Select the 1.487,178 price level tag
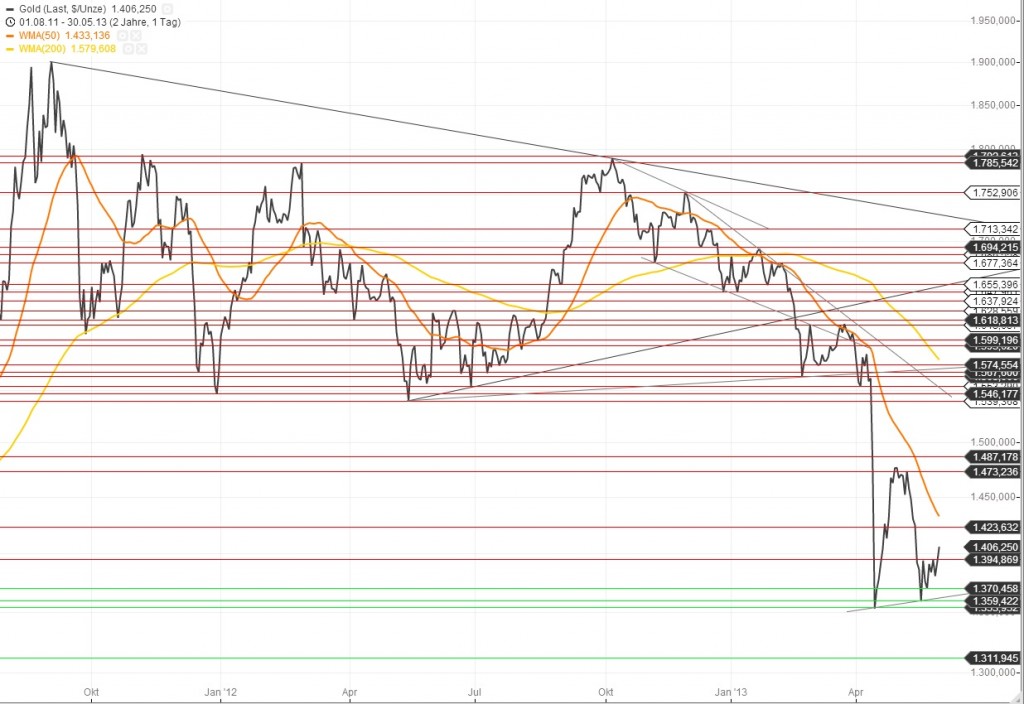1024x704 pixels. coord(993,456)
